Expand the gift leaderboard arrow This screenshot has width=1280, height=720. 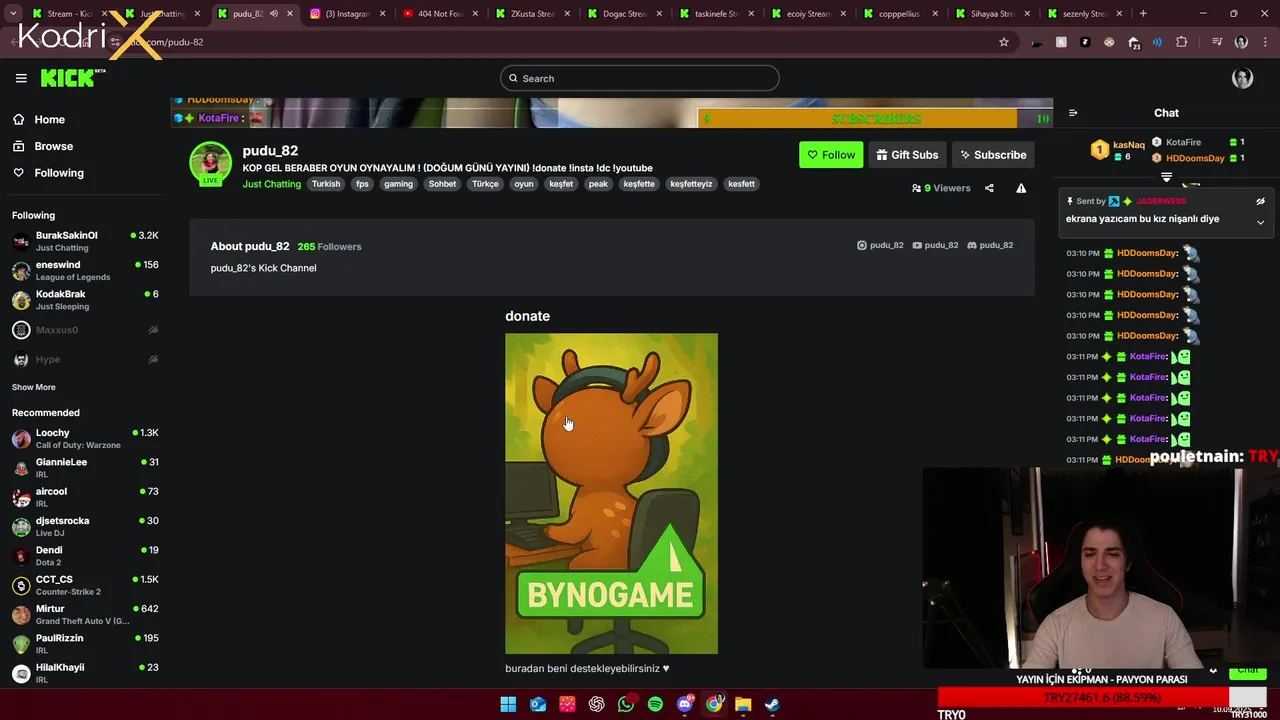(1166, 177)
